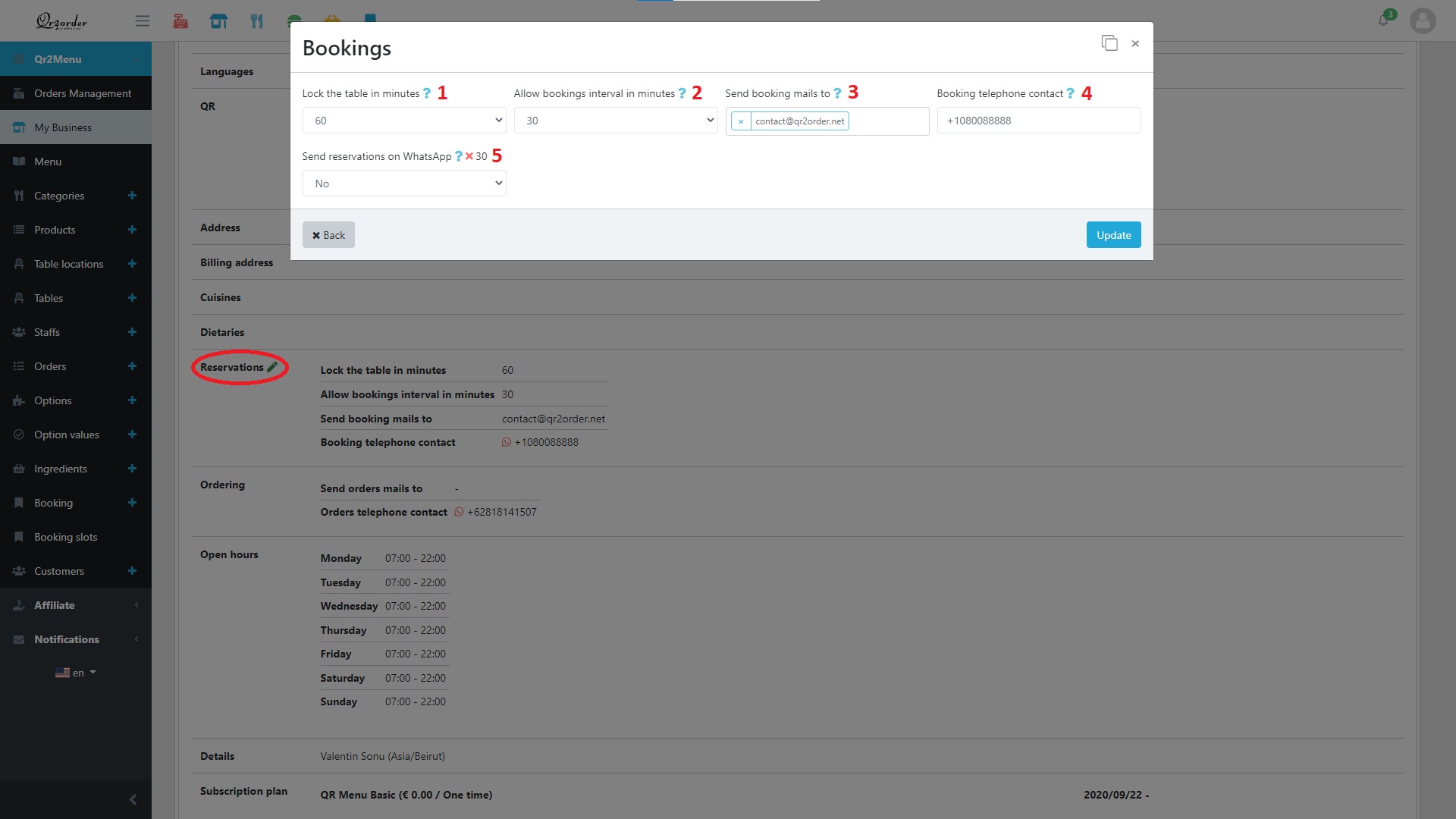Click the yellow basket icon in the toolbar
Image resolution: width=1456 pixels, height=819 pixels.
point(333,20)
